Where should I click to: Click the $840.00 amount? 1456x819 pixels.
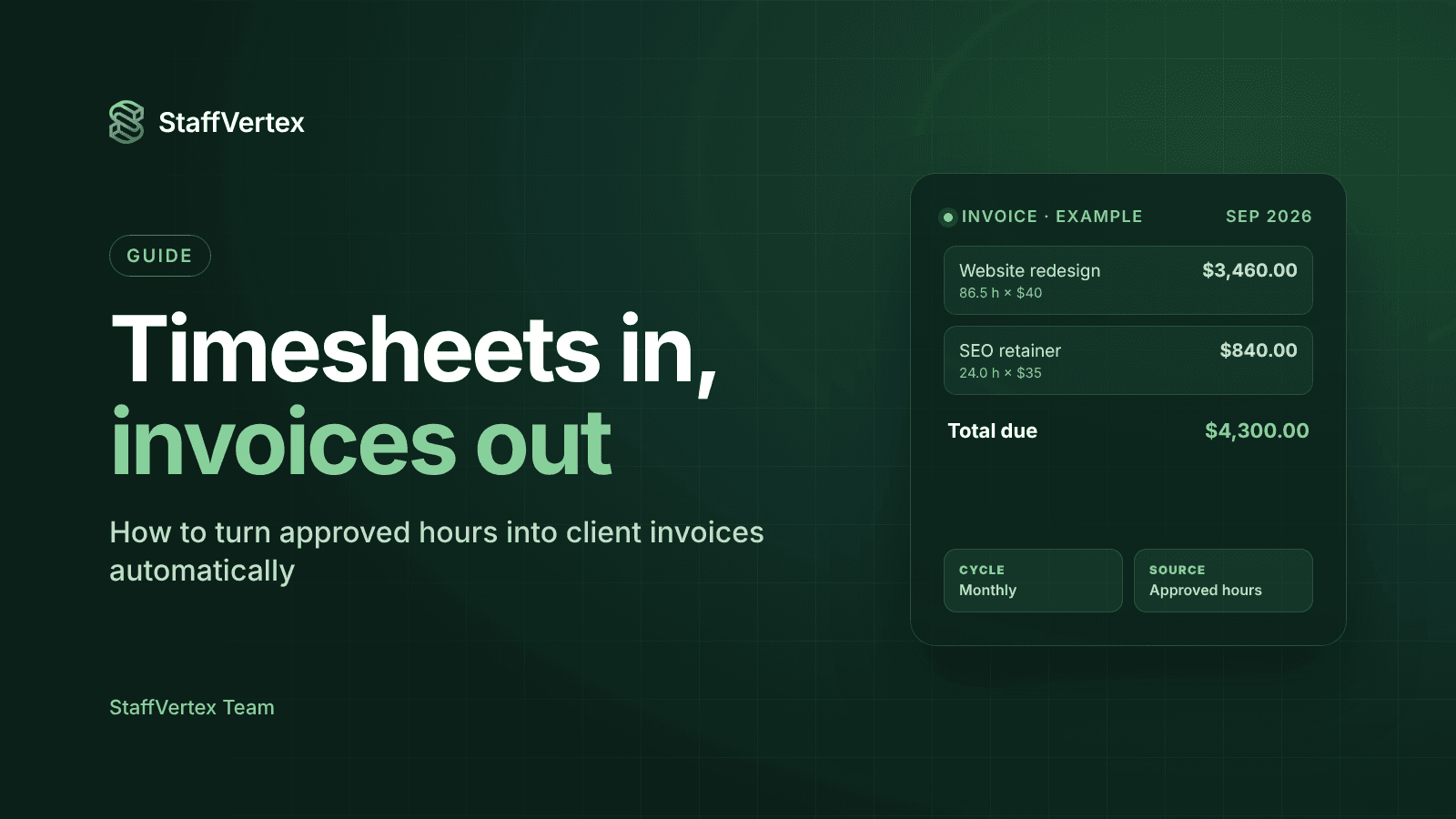(1259, 350)
